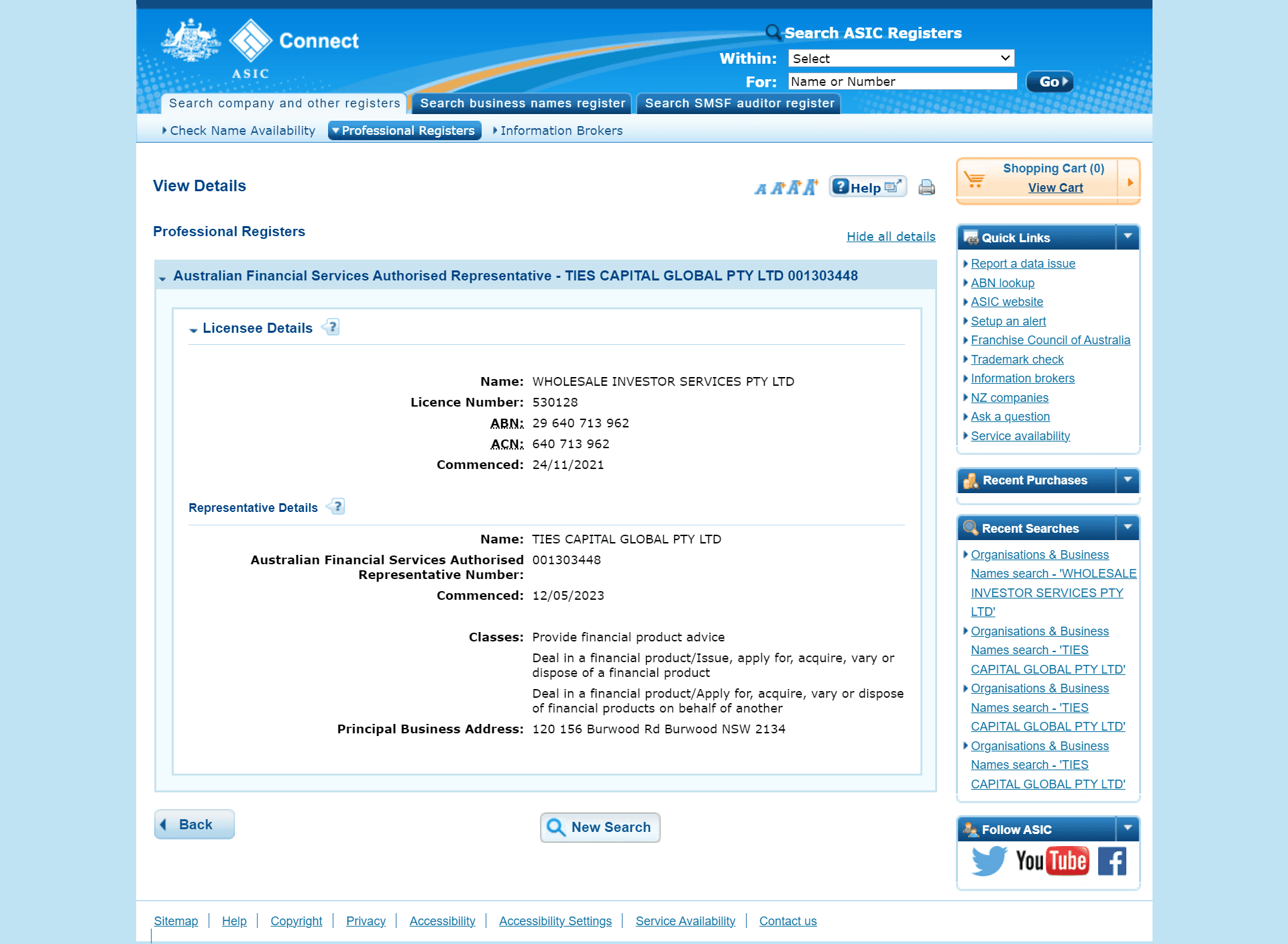Open recent search WHOLESALE INVESTOR SERVICES PTY LTD
The image size is (1288, 944).
point(1053,583)
